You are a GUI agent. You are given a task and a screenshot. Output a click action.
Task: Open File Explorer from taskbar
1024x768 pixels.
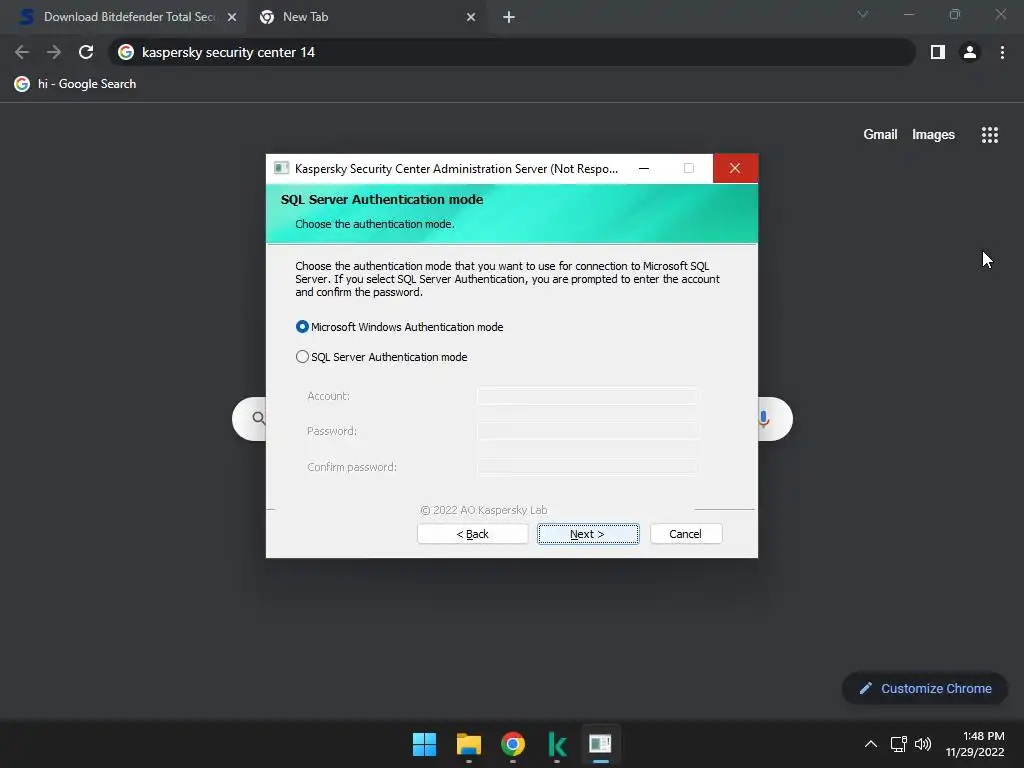(469, 744)
